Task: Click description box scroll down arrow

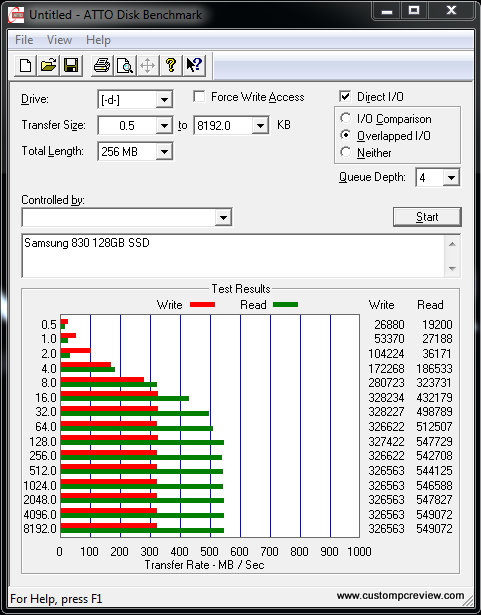Action: (452, 269)
